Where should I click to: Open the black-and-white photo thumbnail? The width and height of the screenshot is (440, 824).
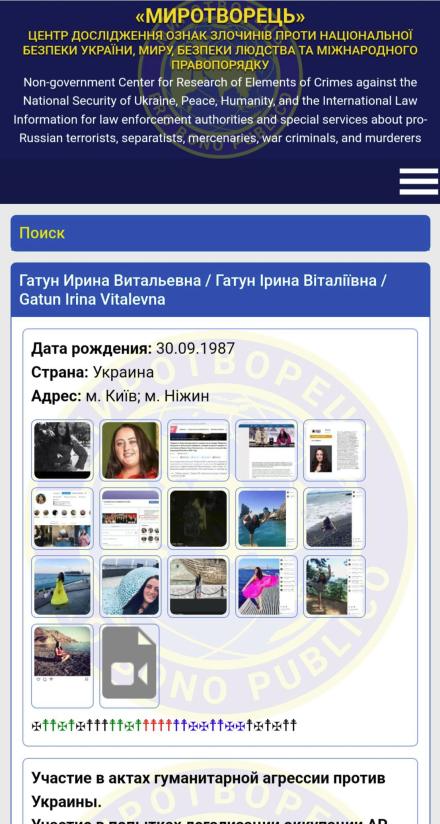(x=63, y=450)
